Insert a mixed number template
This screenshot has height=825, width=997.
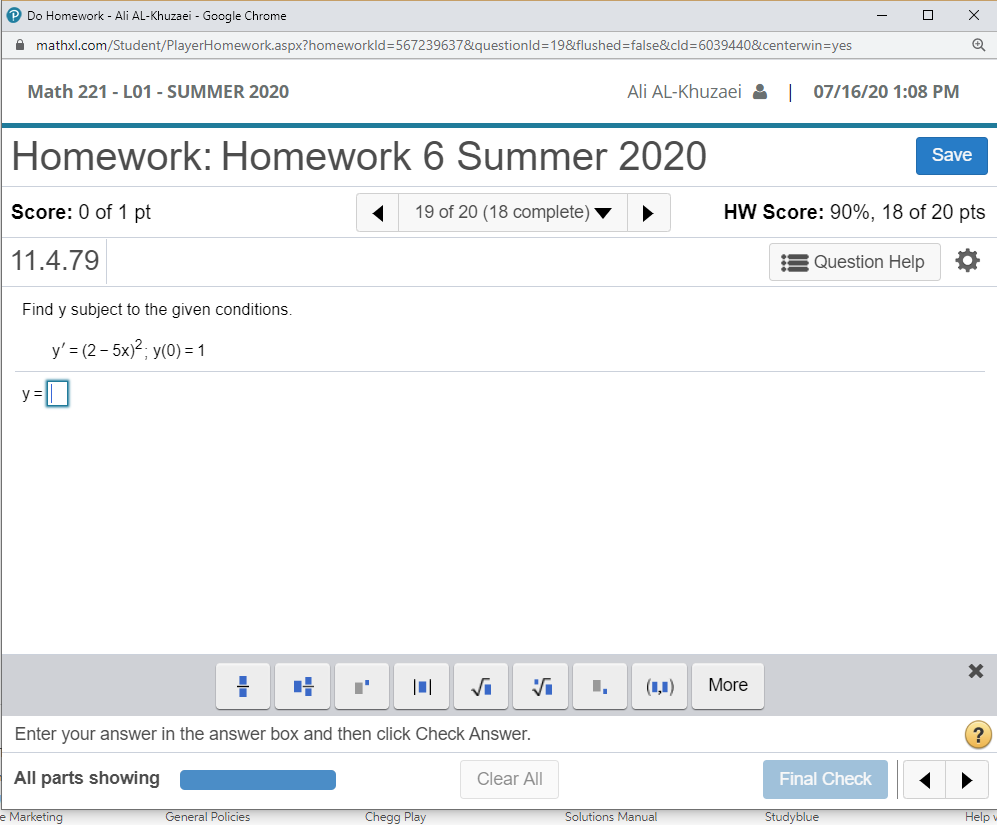(302, 686)
